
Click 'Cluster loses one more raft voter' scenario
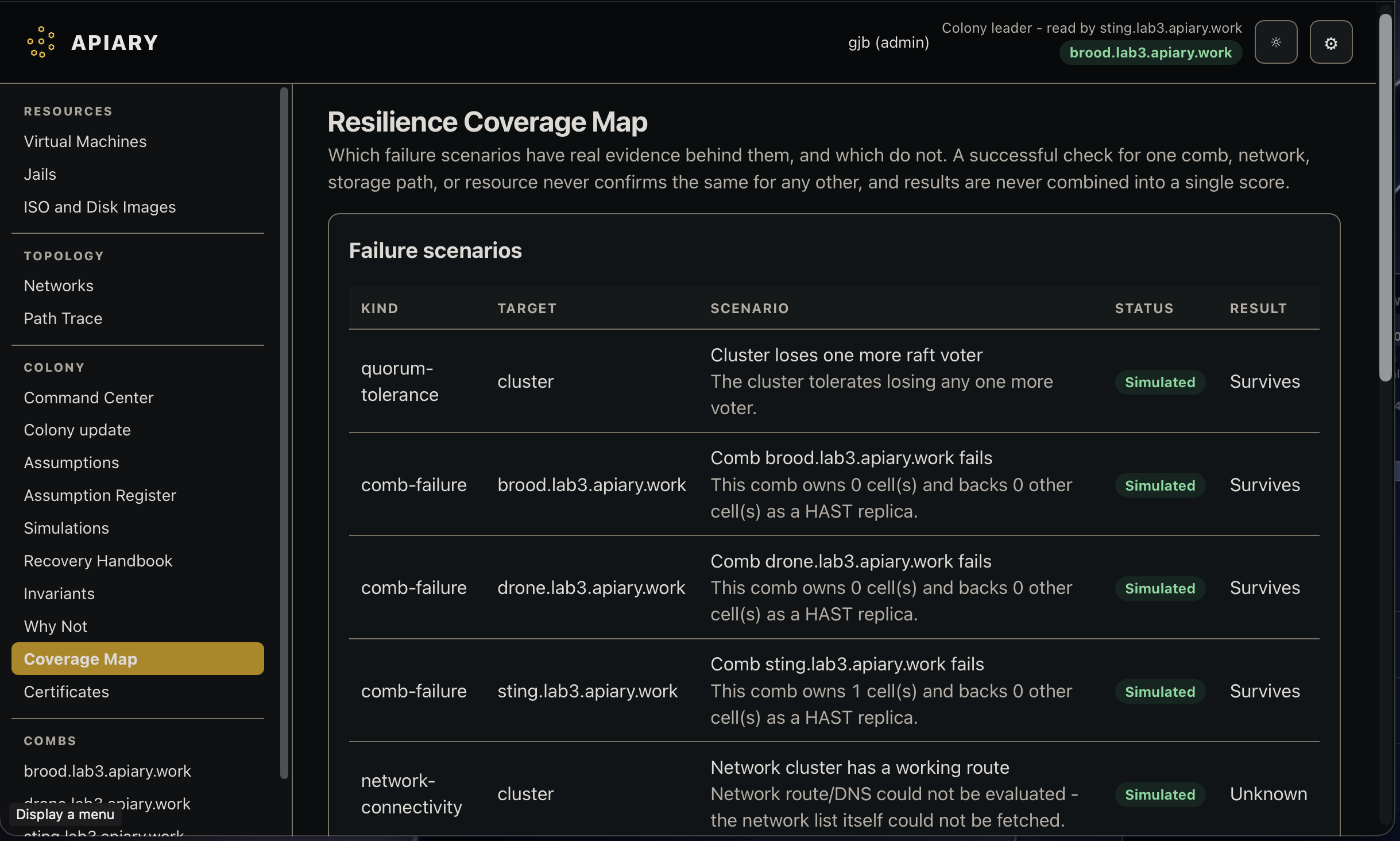pos(846,355)
